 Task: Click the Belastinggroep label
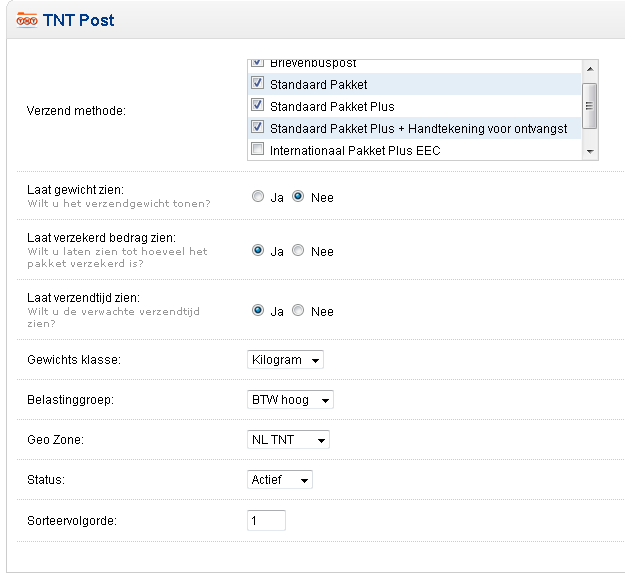tap(71, 400)
